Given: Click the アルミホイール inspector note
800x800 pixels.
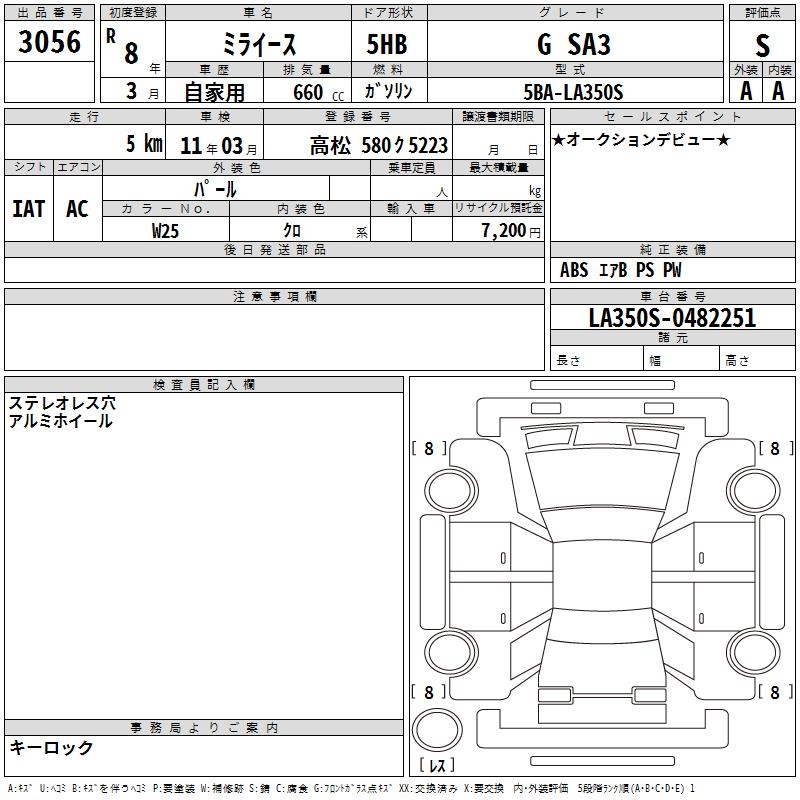Looking at the screenshot, I should point(60,421).
